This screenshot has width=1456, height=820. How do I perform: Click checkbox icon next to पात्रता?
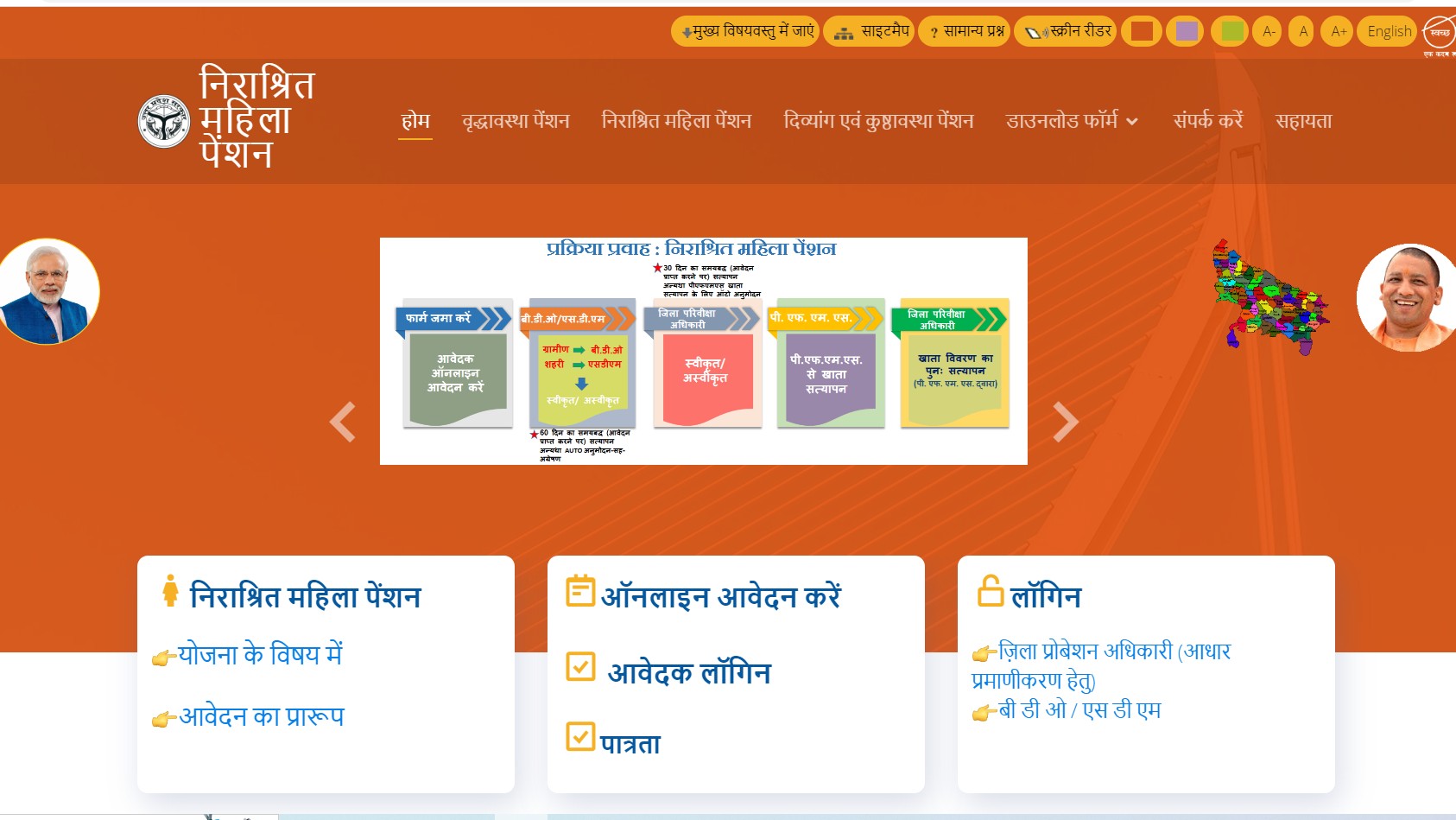click(580, 736)
